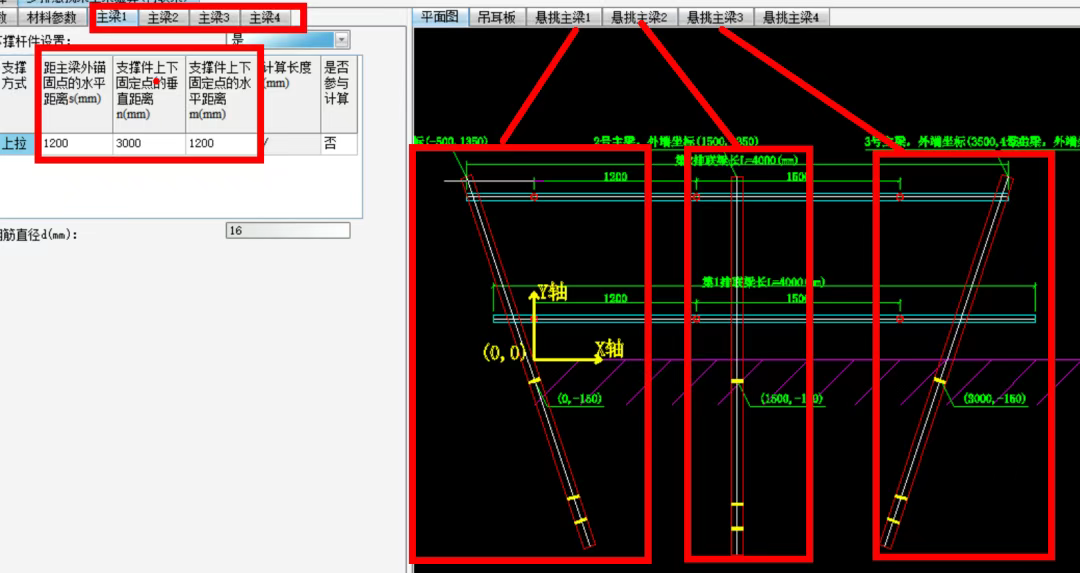Viewport: 1080px width, 573px height.
Task: Click the 1200 cell under 距主梁外锚固点的水平距离s
Action: click(74, 143)
